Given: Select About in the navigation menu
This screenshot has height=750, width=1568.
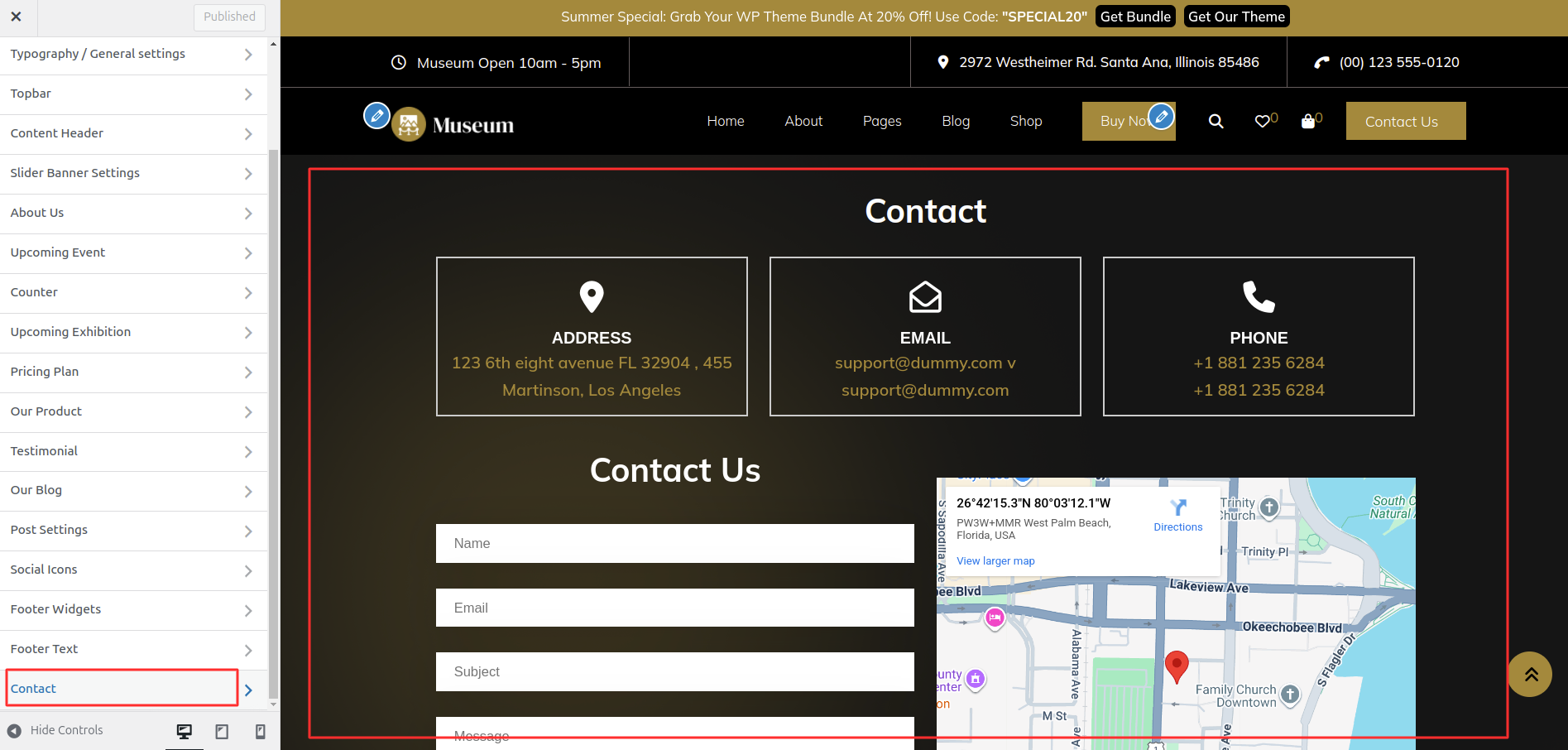Looking at the screenshot, I should [x=803, y=121].
